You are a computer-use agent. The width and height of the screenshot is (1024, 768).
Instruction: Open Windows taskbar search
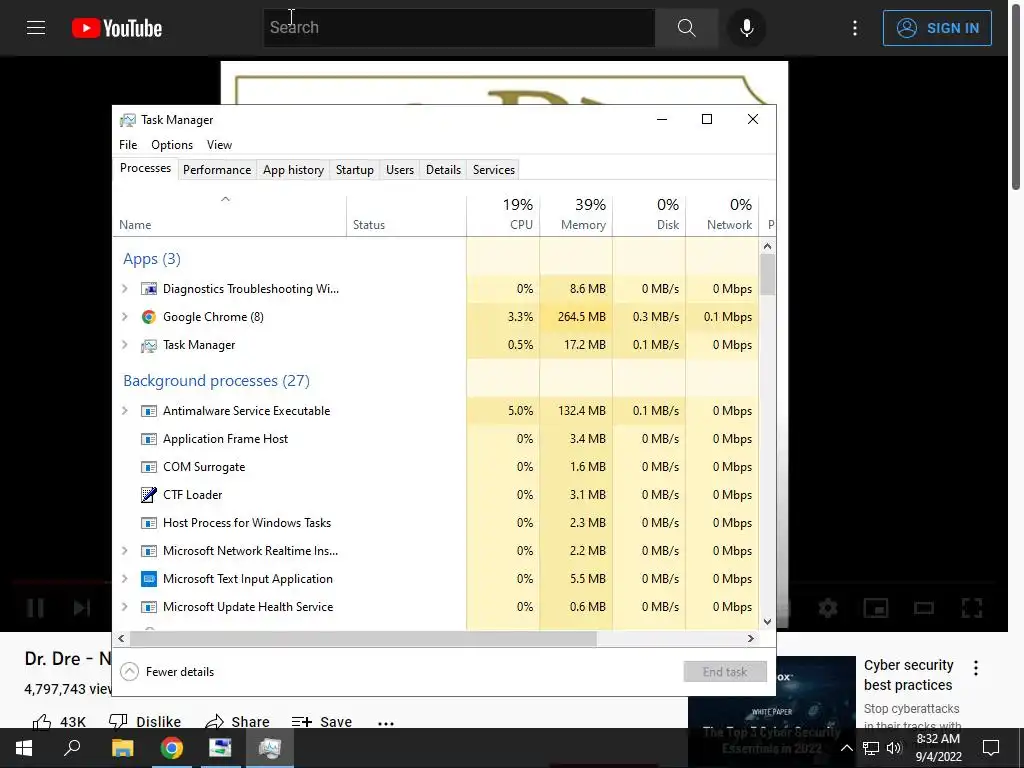(72, 748)
